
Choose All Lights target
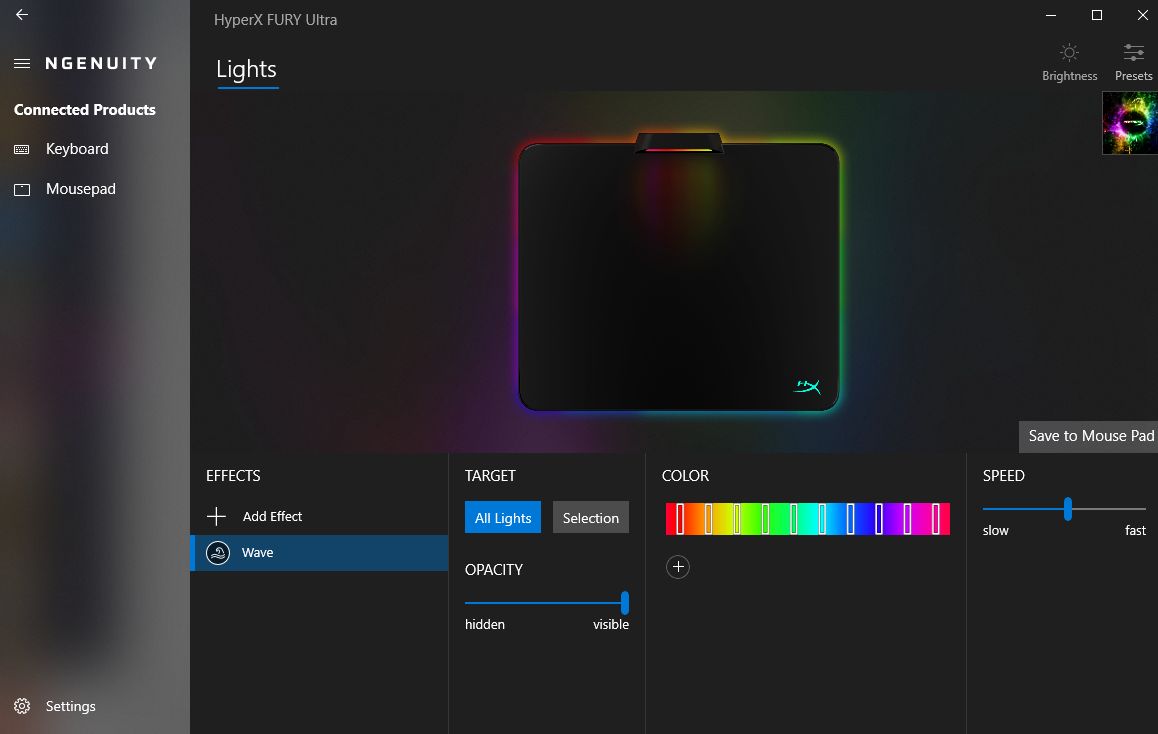point(503,518)
